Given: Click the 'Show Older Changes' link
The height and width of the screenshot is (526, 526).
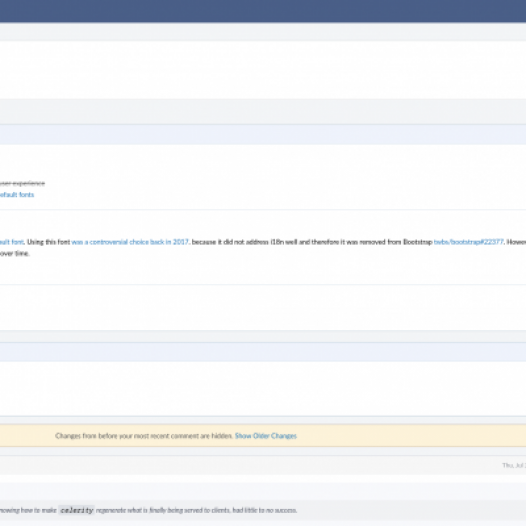Looking at the screenshot, I should [266, 436].
